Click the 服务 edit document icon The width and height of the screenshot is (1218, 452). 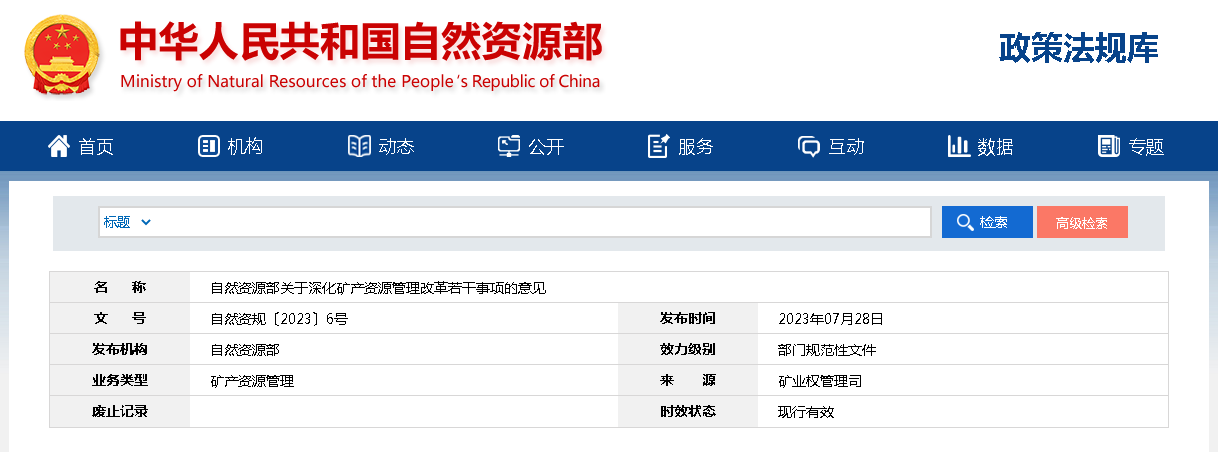click(658, 146)
